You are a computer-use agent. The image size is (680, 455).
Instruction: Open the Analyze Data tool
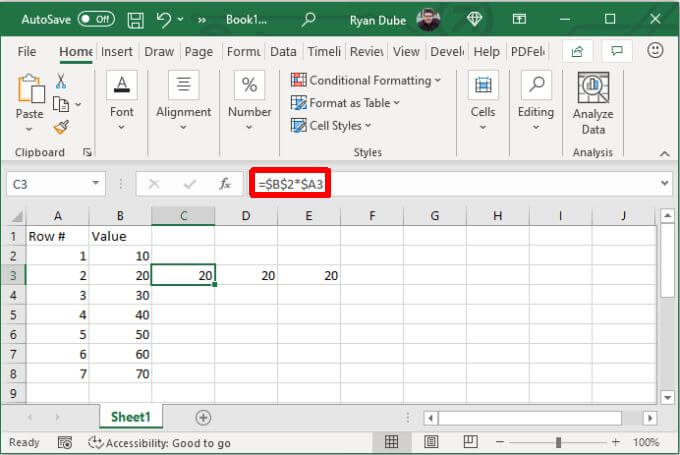point(593,104)
